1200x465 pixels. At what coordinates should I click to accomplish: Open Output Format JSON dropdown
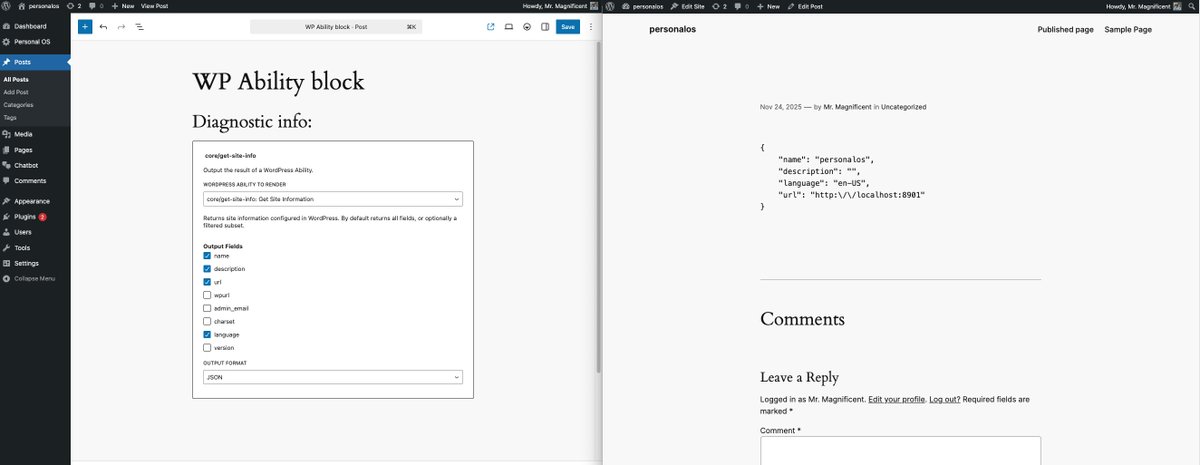tap(333, 377)
